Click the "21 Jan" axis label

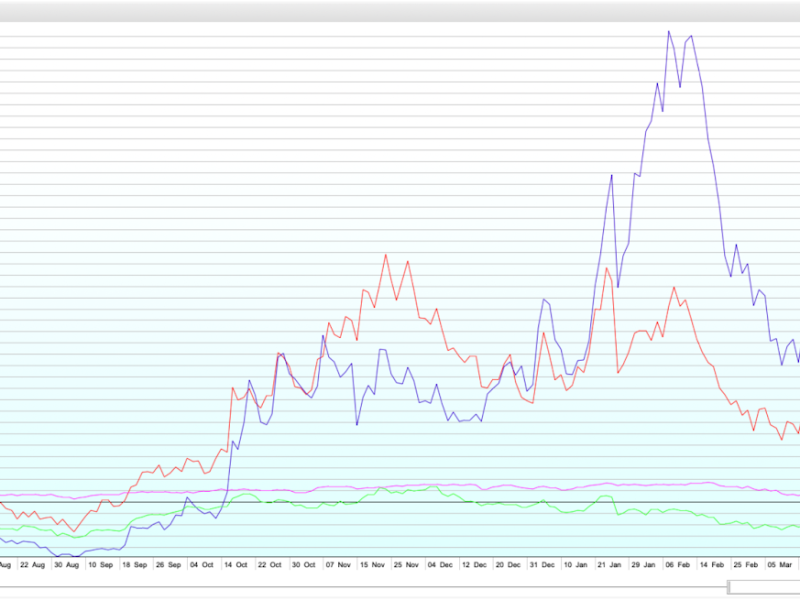point(610,565)
